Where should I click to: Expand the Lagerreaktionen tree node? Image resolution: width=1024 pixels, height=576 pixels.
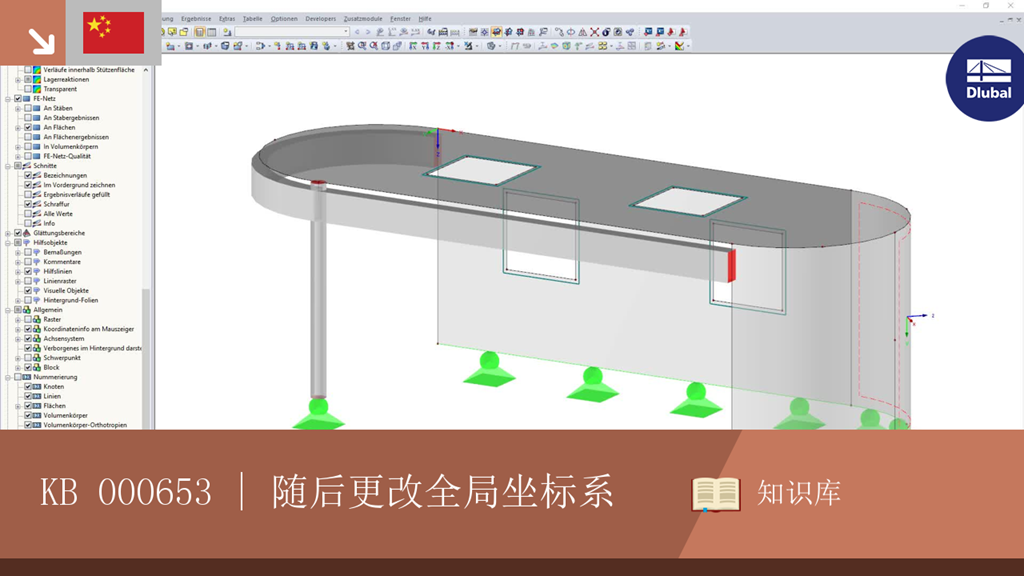coord(18,80)
